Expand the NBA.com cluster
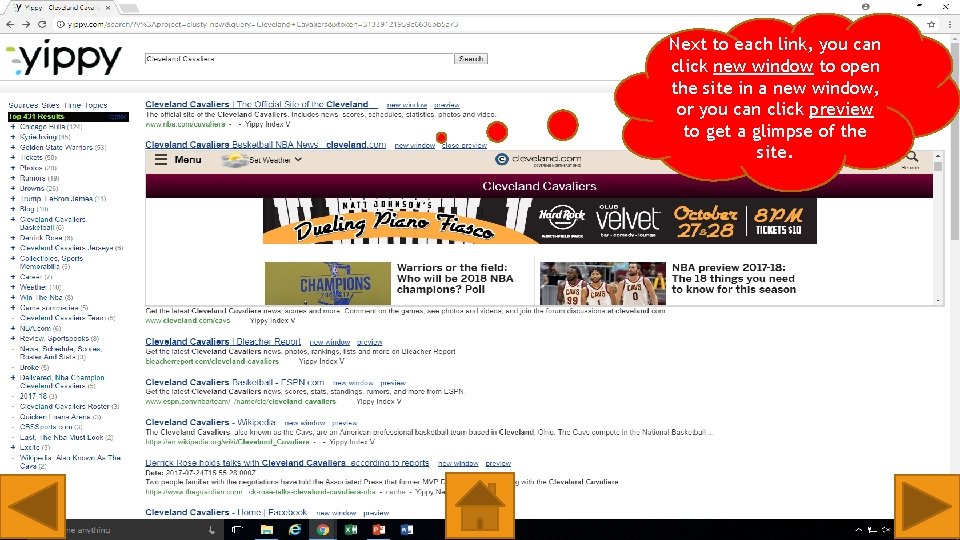This screenshot has height=540, width=960. click(13, 328)
